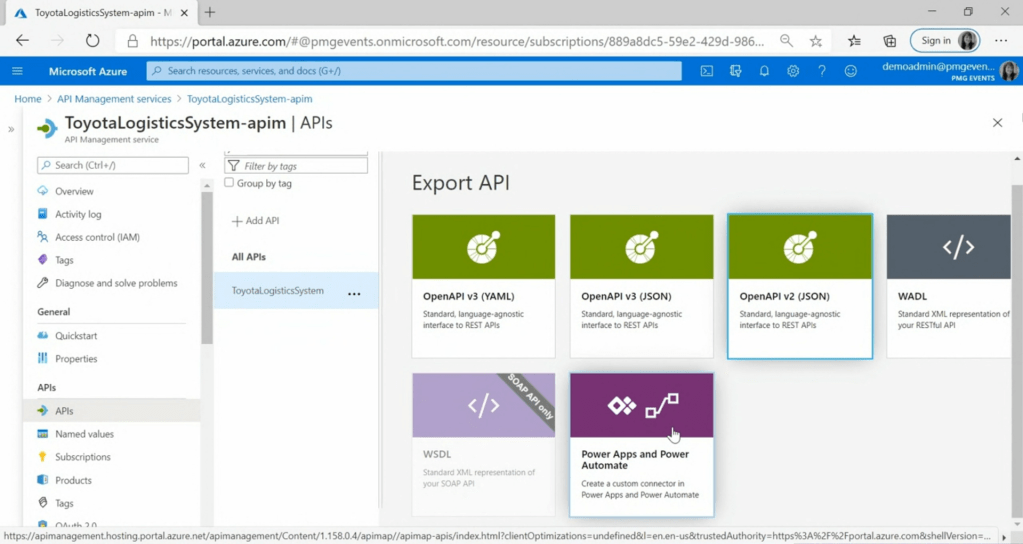Open the Azure portal hamburger menu
1023x544 pixels.
(x=17, y=71)
